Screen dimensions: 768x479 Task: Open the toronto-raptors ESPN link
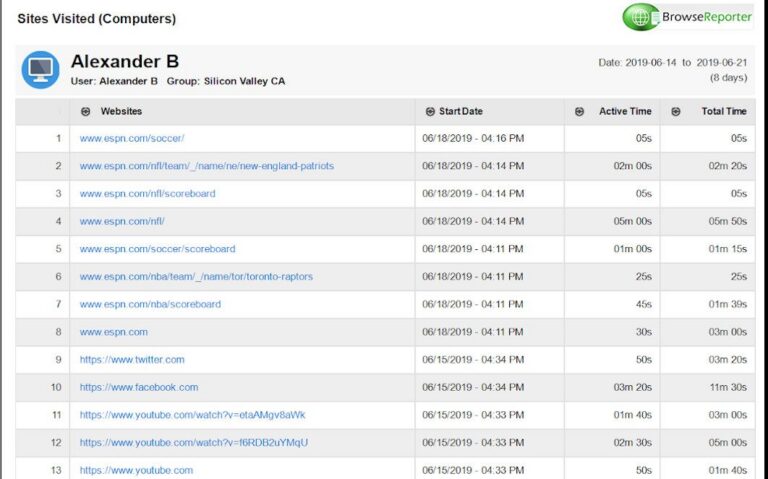(196, 277)
